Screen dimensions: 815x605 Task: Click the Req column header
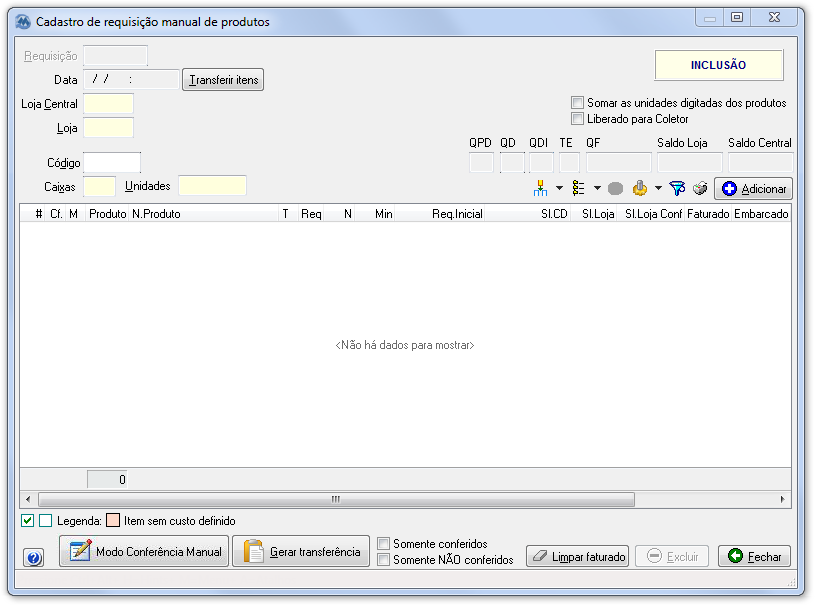[x=311, y=214]
